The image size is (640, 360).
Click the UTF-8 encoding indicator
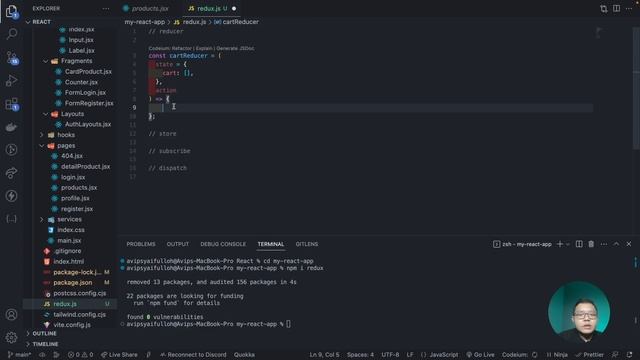coord(390,355)
